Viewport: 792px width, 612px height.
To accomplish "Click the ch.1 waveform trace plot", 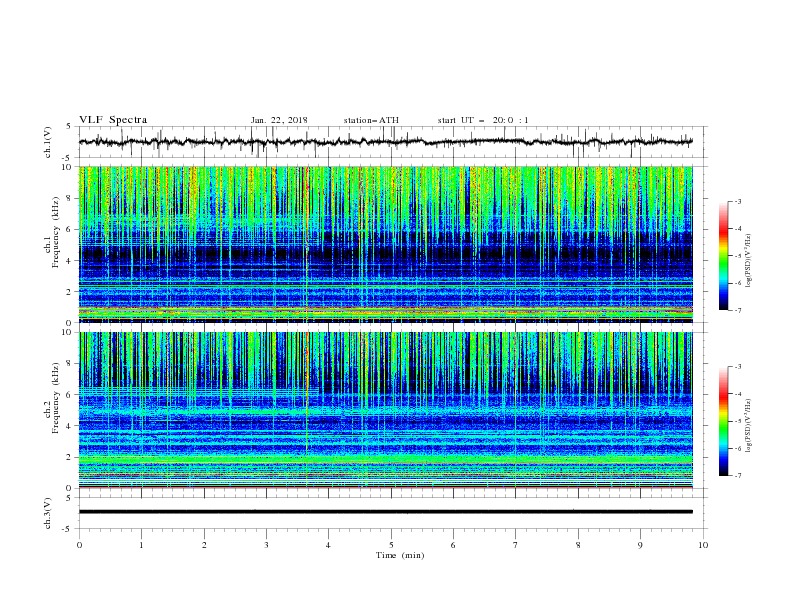I will [385, 142].
